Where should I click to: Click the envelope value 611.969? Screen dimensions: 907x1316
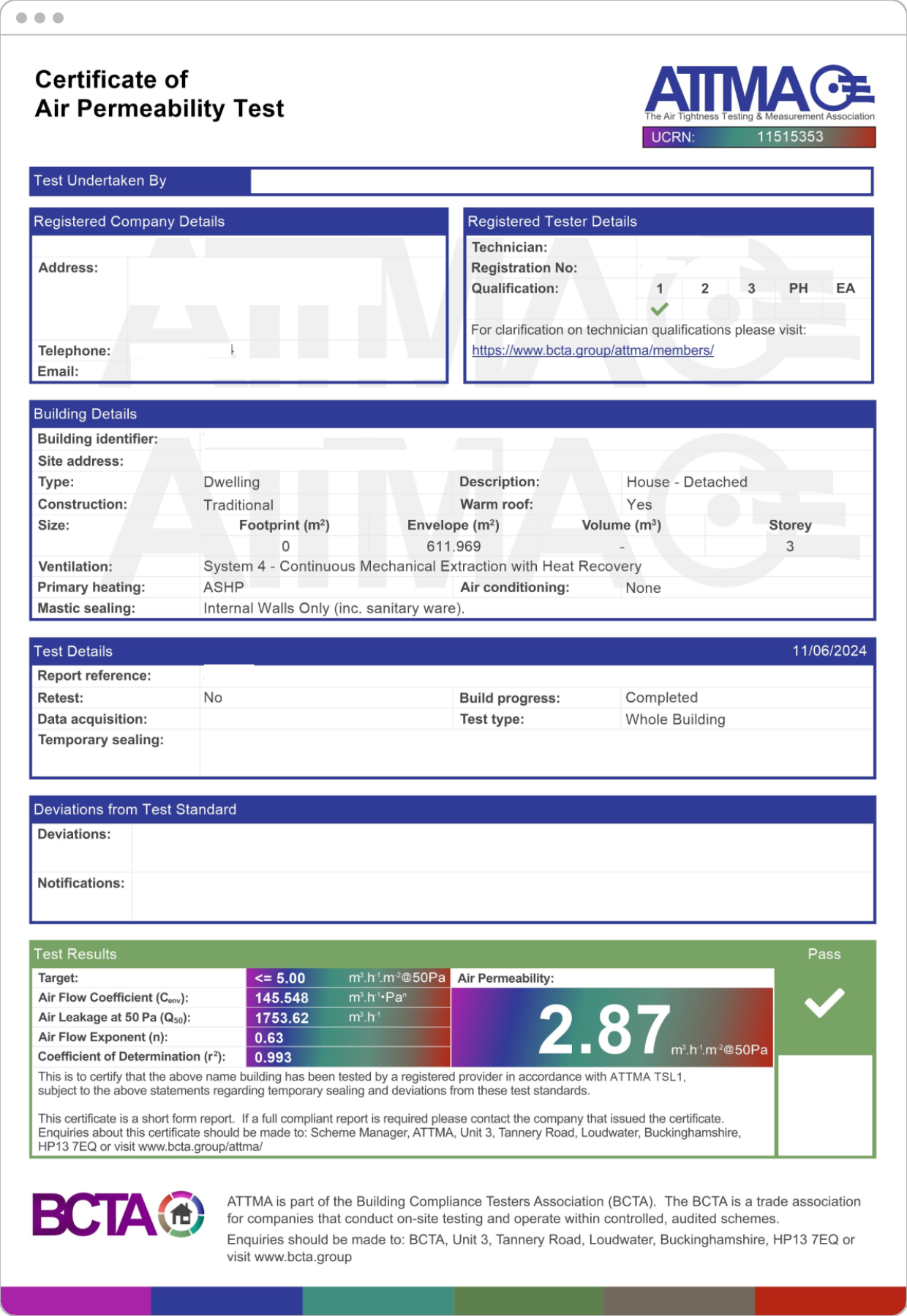[x=453, y=546]
